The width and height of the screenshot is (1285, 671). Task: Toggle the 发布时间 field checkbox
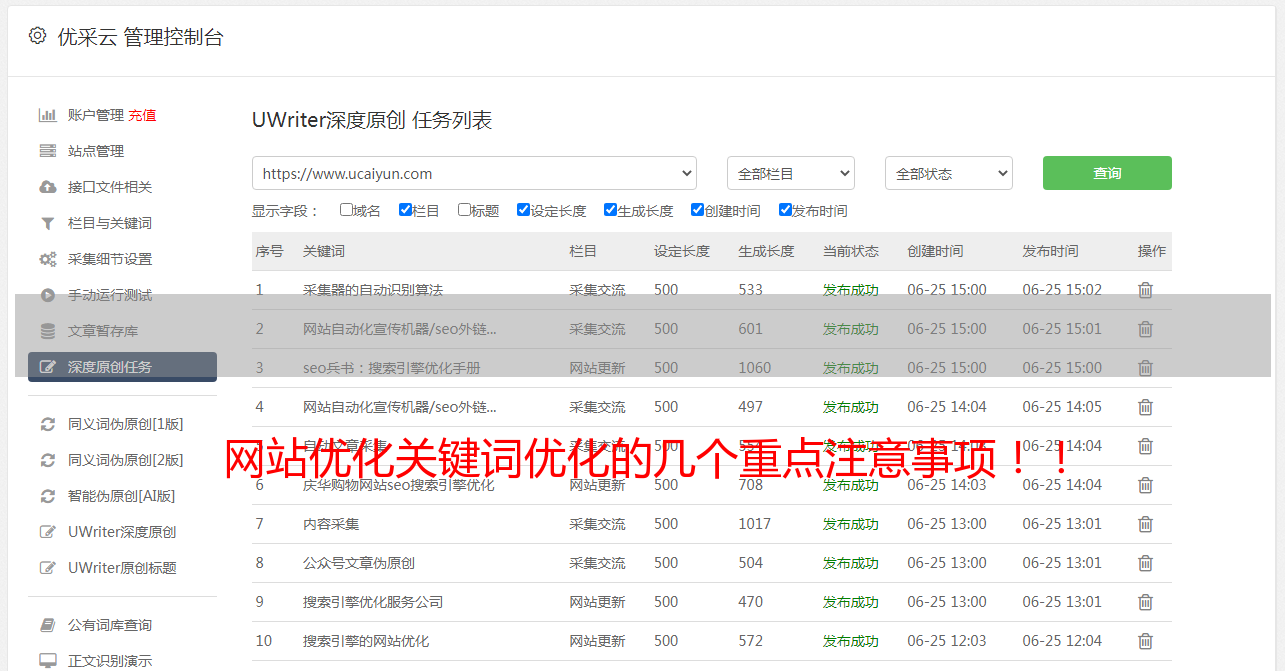[x=785, y=210]
